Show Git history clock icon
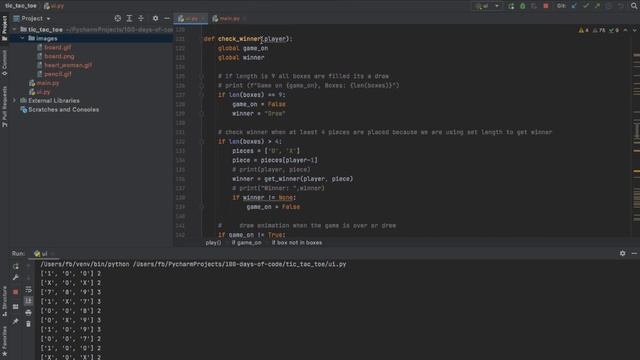The height and width of the screenshot is (360, 640). 609,6
